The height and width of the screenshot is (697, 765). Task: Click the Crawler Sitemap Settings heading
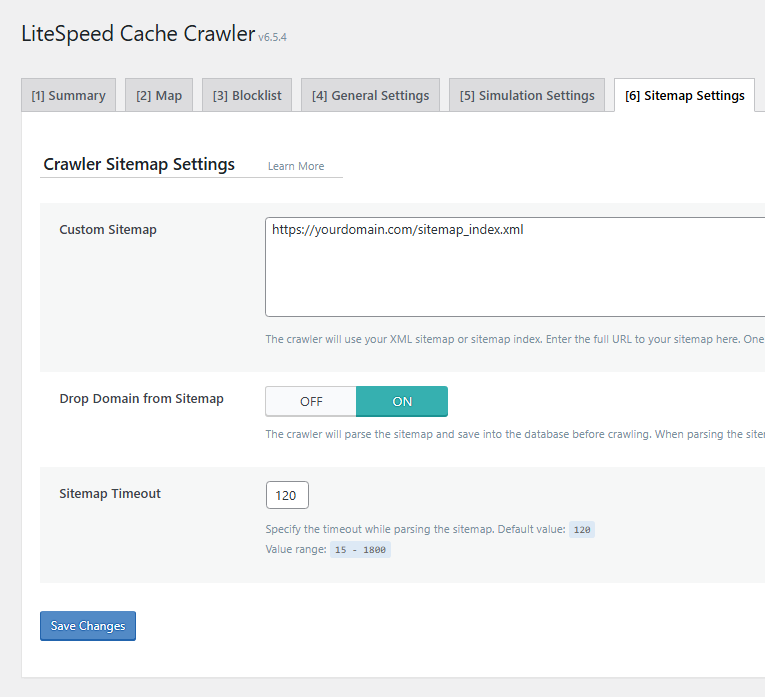click(139, 164)
